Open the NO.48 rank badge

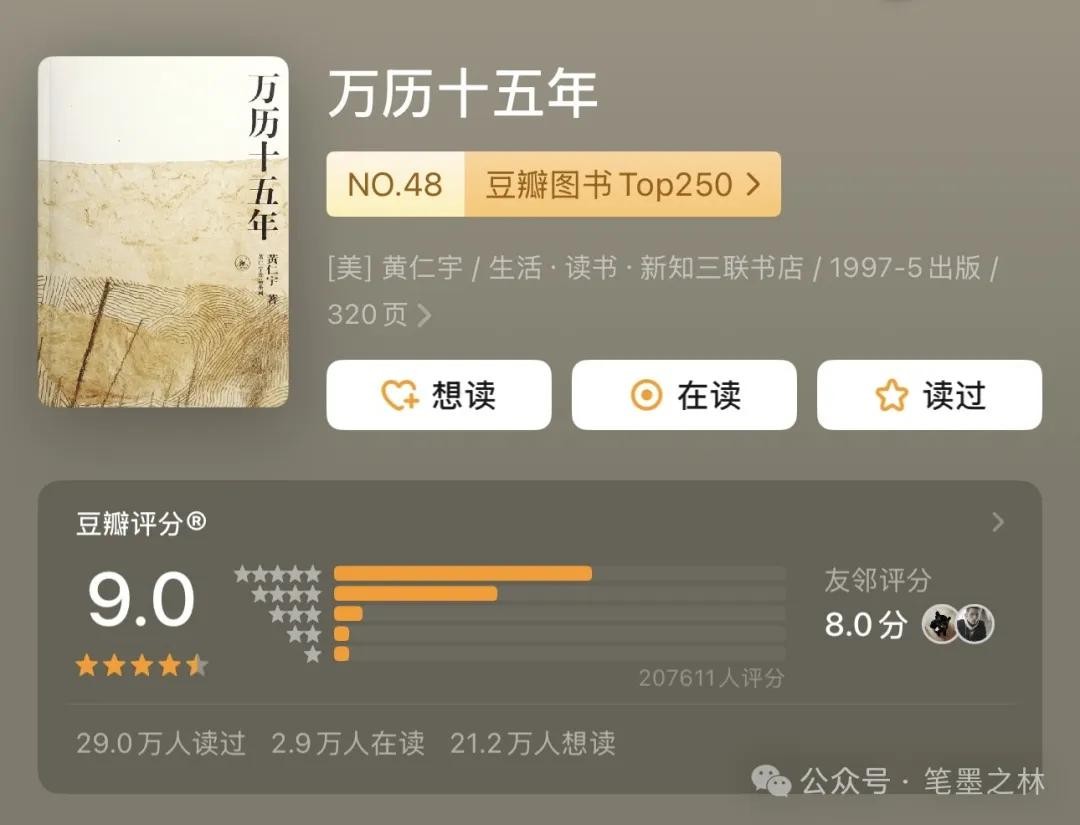tap(395, 184)
